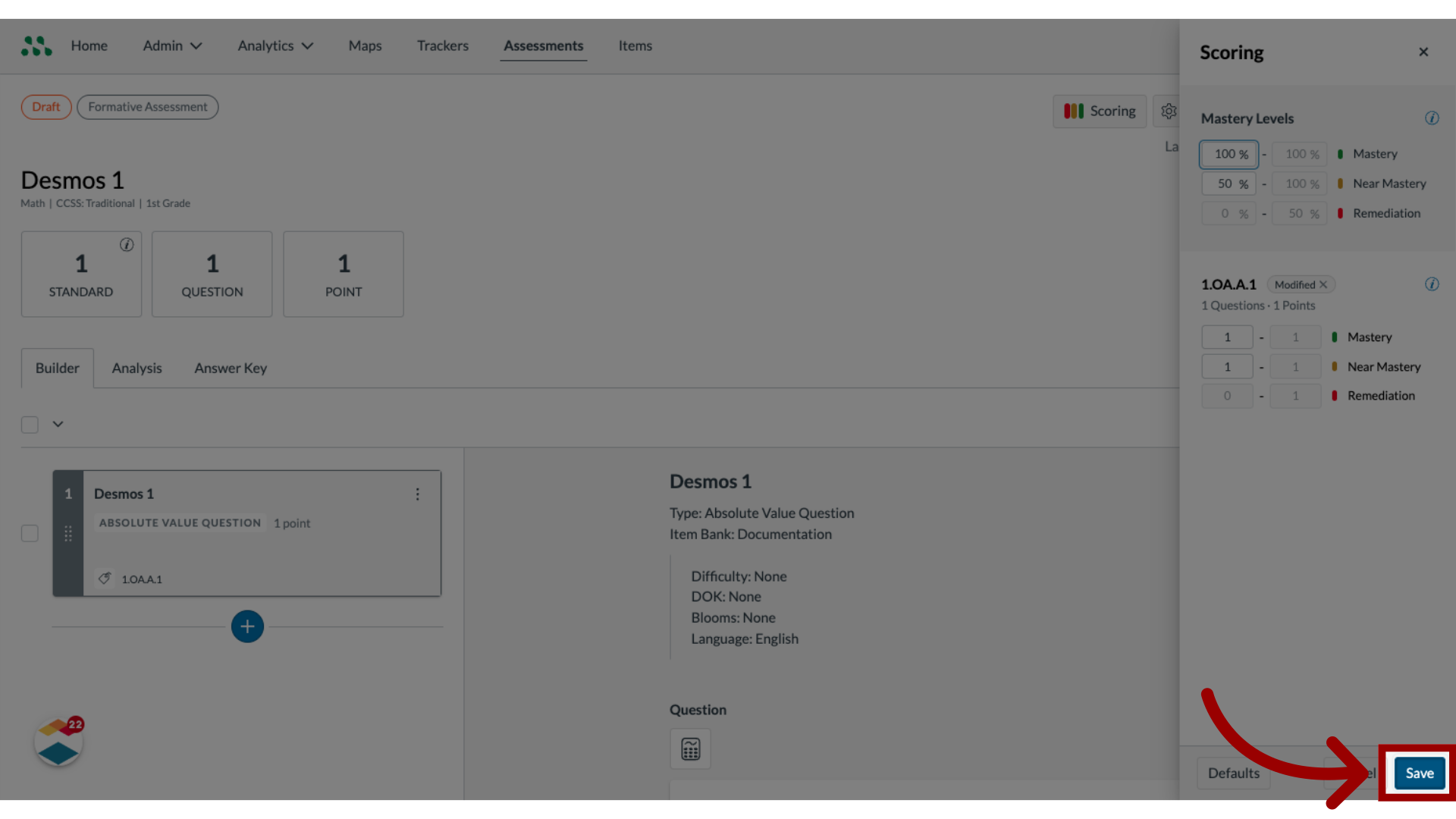
Task: Click the tag icon beside 1.OA.A.1
Action: click(105, 578)
